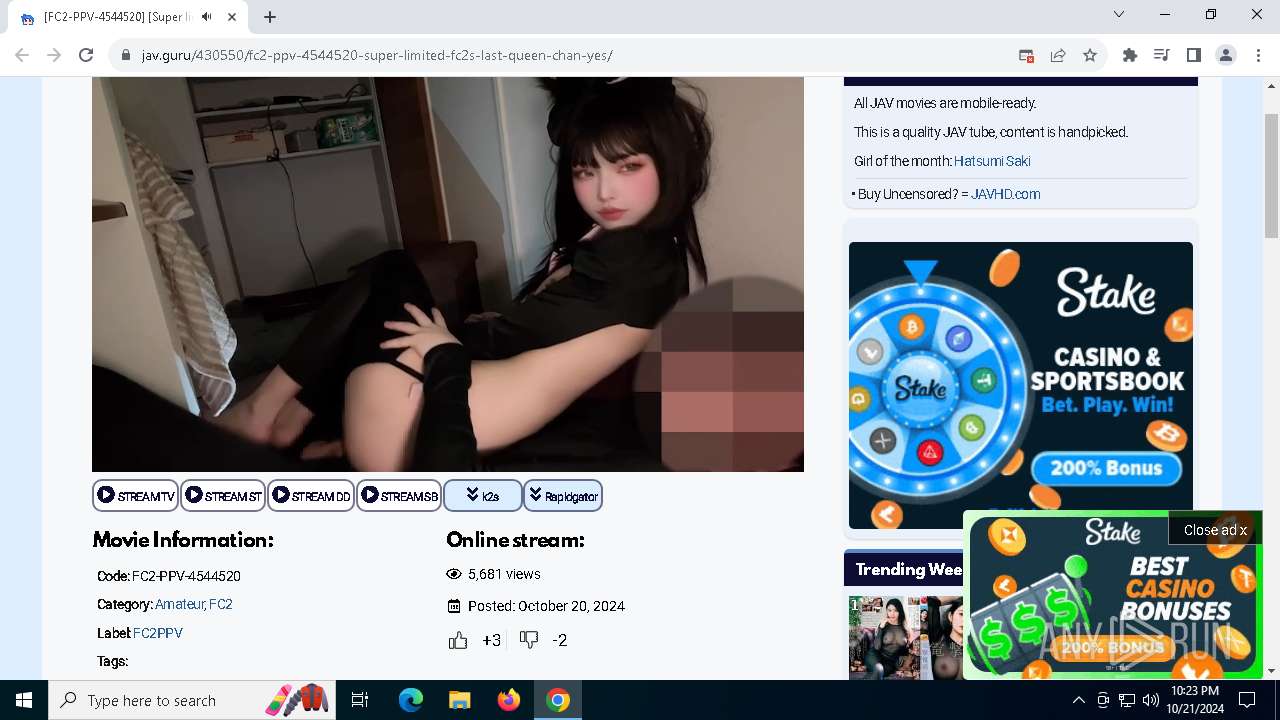1280x720 pixels.
Task: Toggle the Chrome side panel
Action: tap(1194, 55)
